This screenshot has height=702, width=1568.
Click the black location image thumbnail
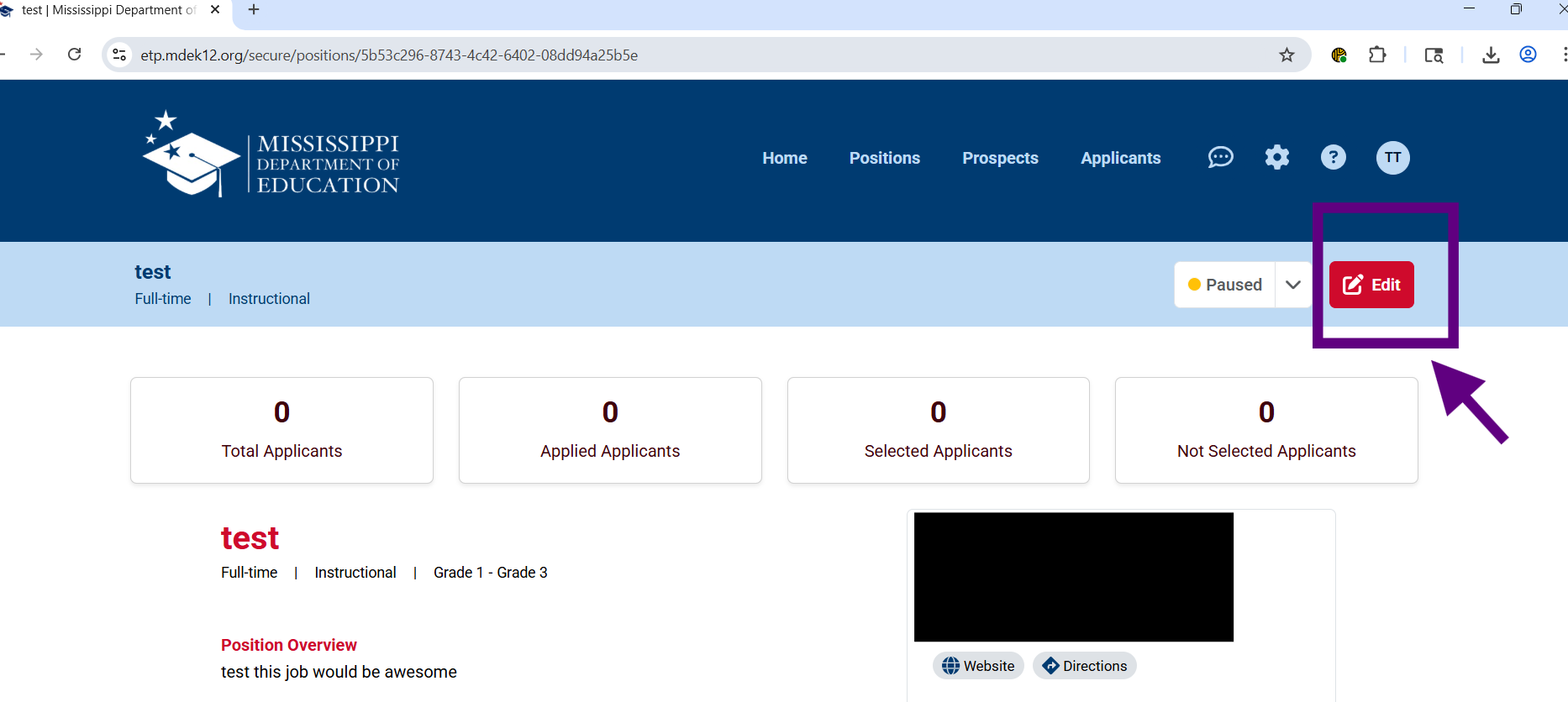1074,577
